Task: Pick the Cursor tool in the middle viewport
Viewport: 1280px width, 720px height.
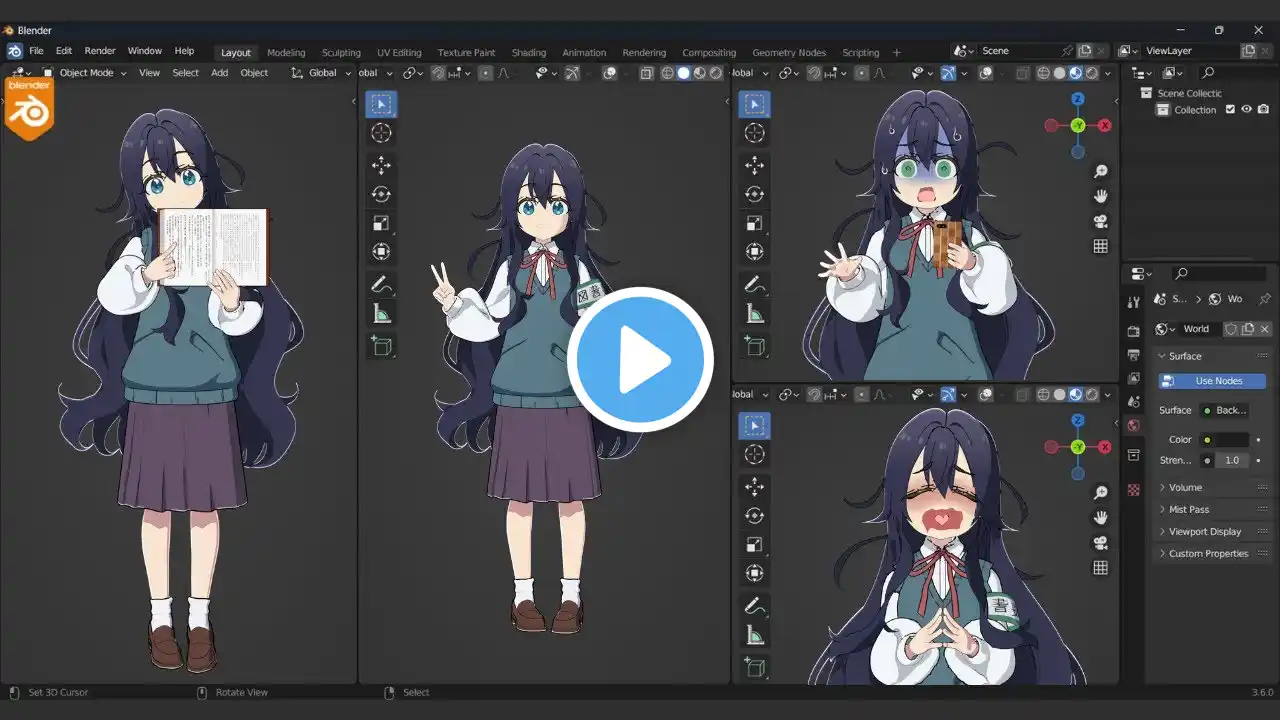Action: [x=381, y=133]
